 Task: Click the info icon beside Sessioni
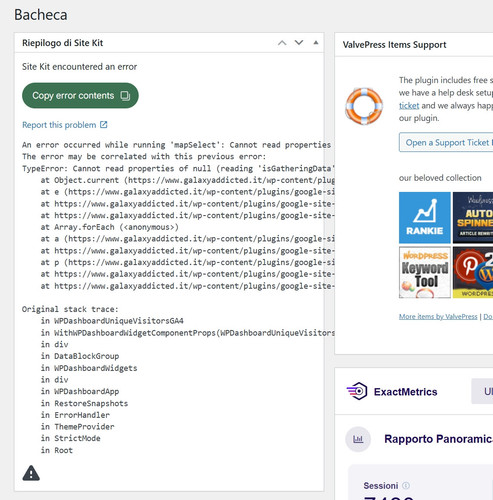pyautogui.click(x=406, y=486)
